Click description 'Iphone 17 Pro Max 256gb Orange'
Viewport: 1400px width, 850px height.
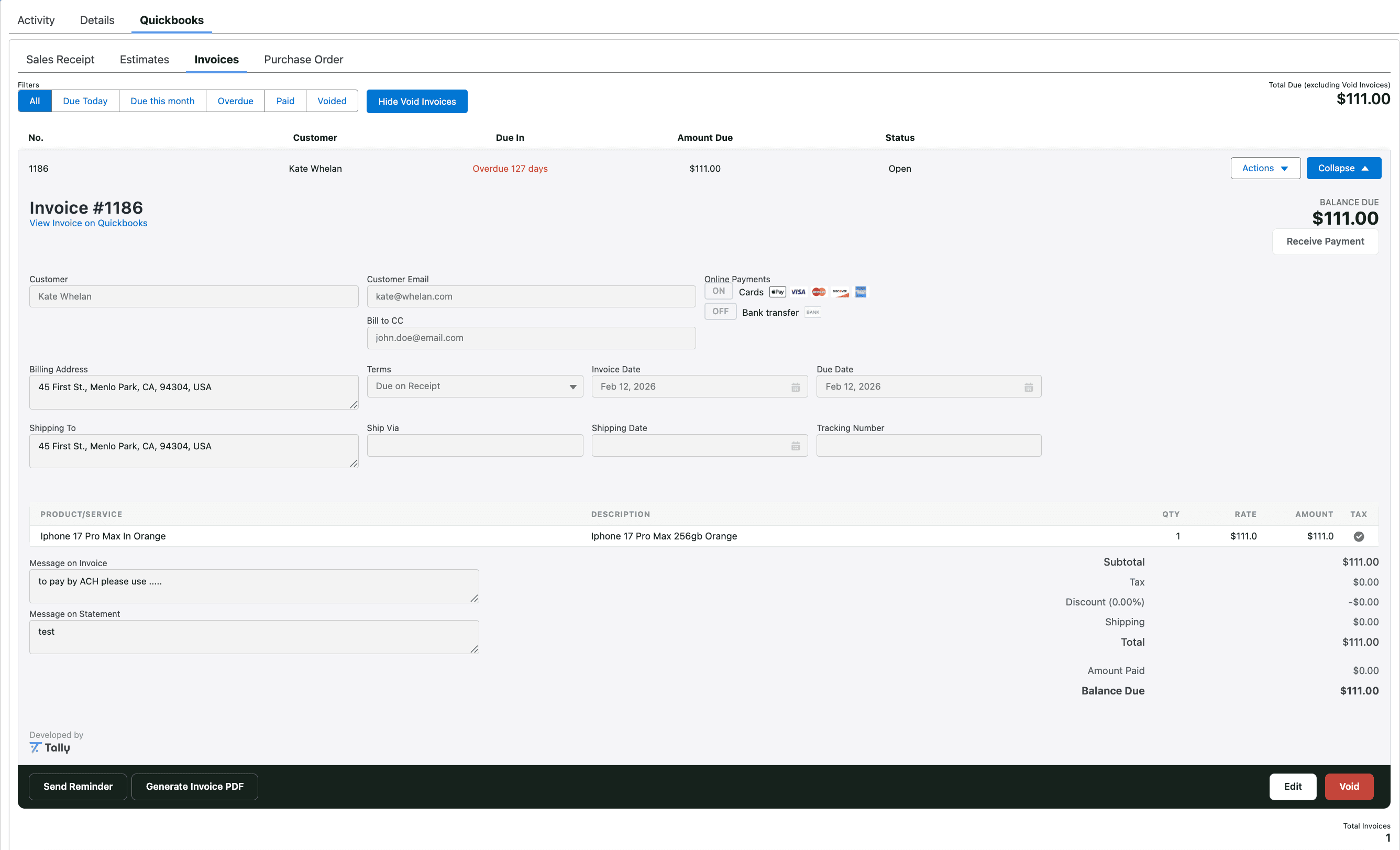[x=664, y=536]
